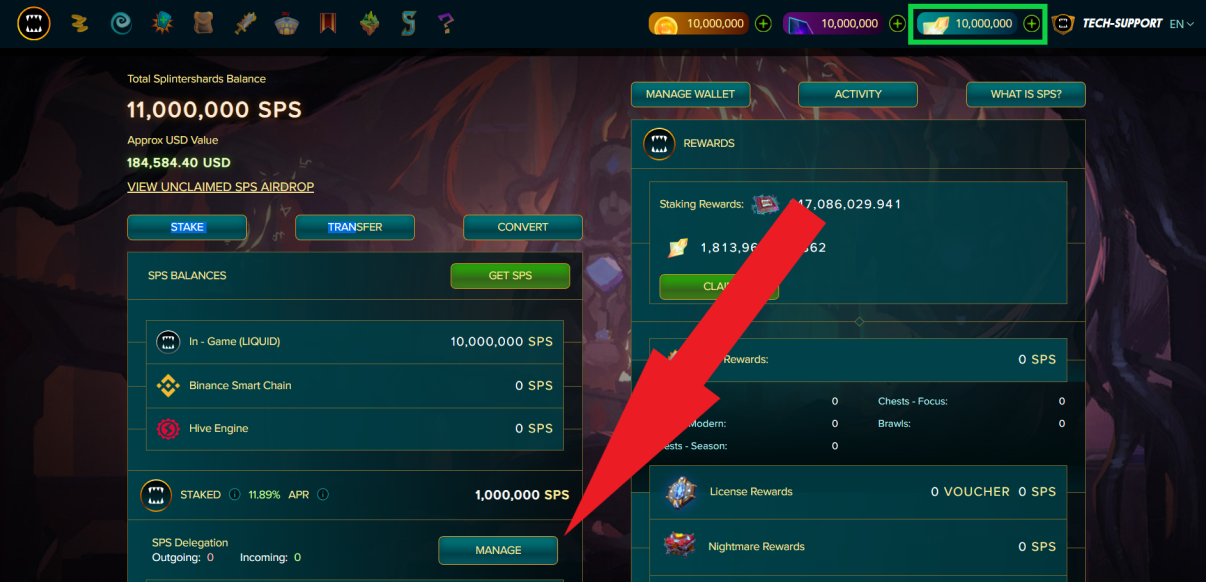The width and height of the screenshot is (1206, 582).
Task: Open the EN language dropdown
Action: click(x=1182, y=23)
